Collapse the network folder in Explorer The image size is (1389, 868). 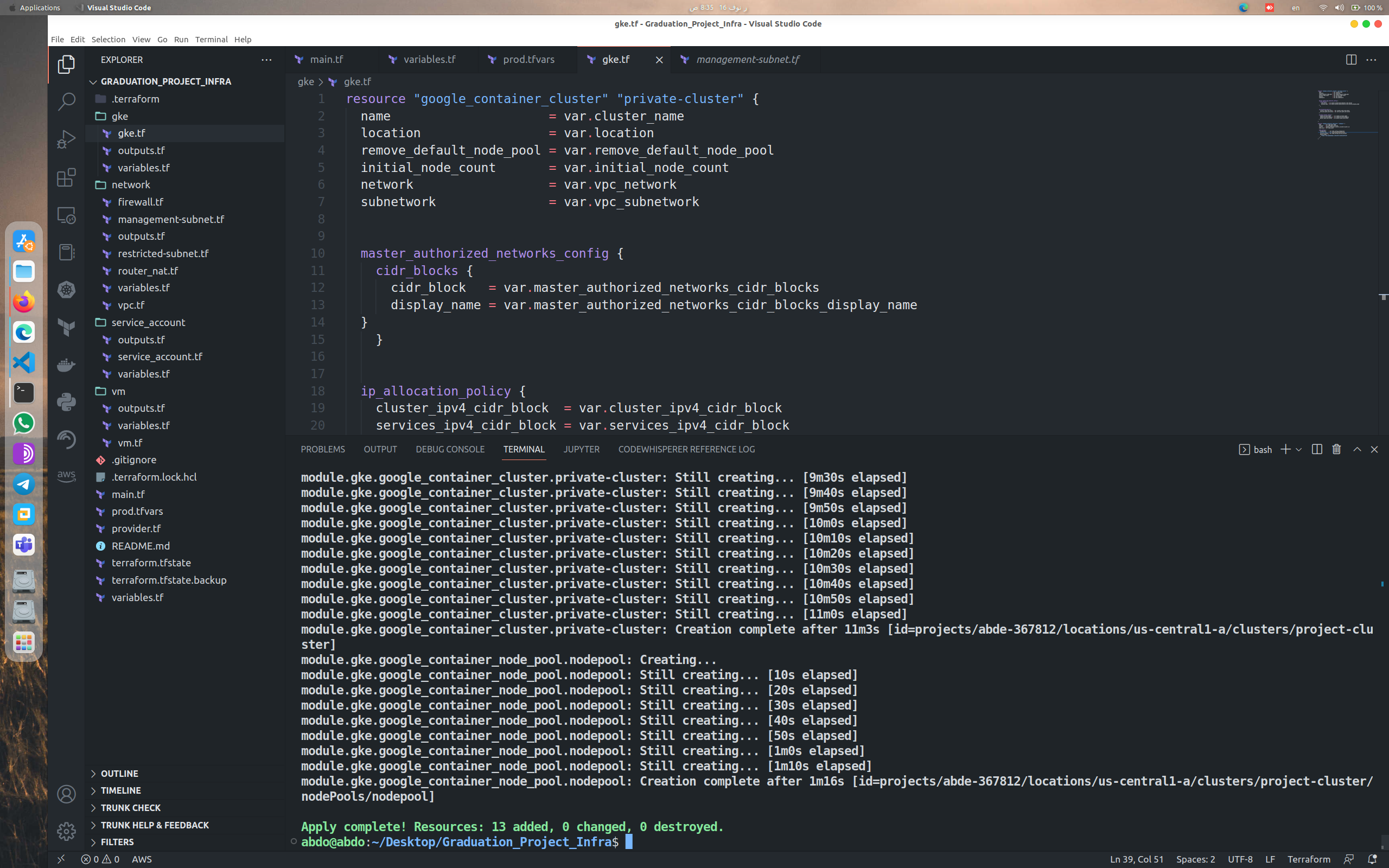click(x=131, y=184)
